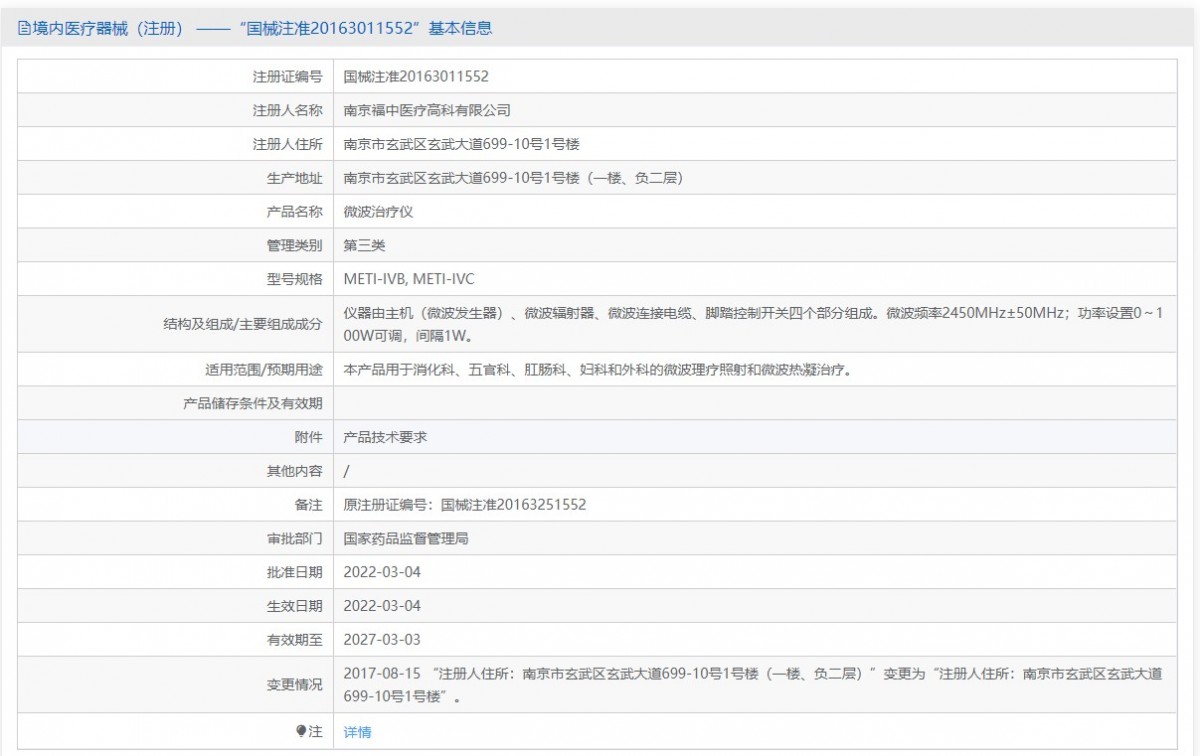Select registrant name 南京福中医疗高科有限公司
Screen dimensions: 1200x756
tap(427, 110)
